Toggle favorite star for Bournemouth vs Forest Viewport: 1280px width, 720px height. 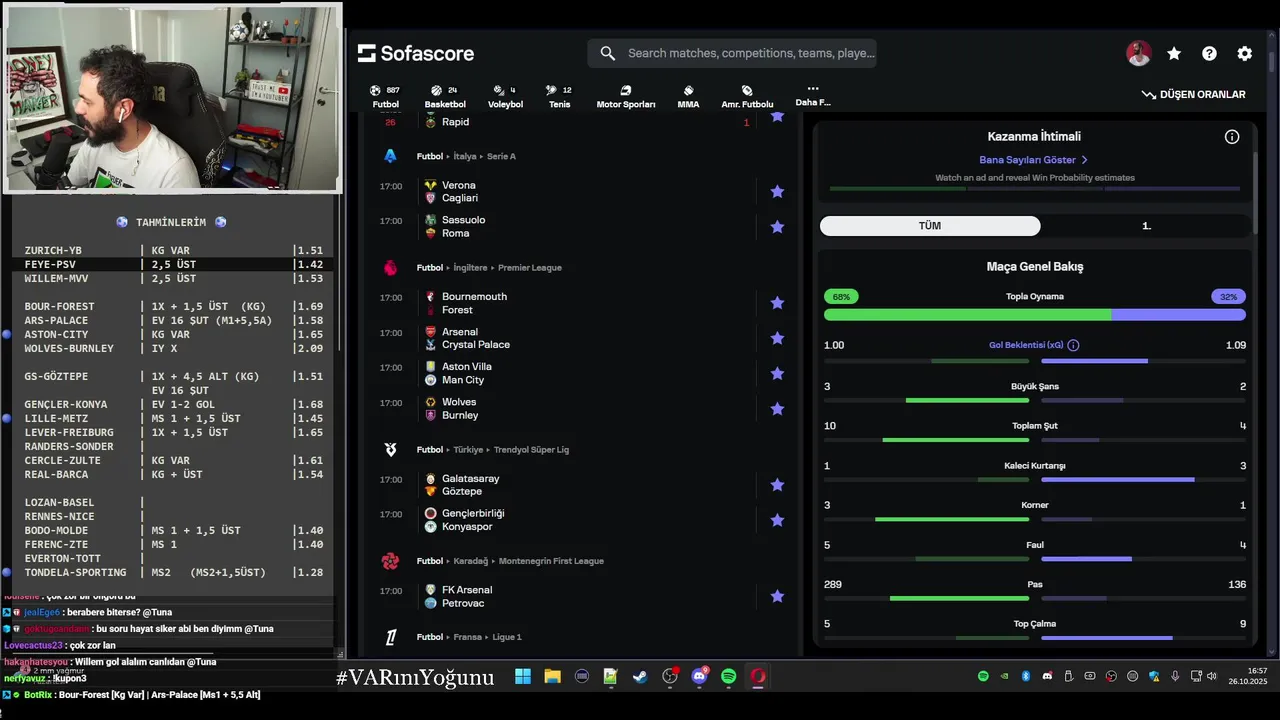point(777,303)
